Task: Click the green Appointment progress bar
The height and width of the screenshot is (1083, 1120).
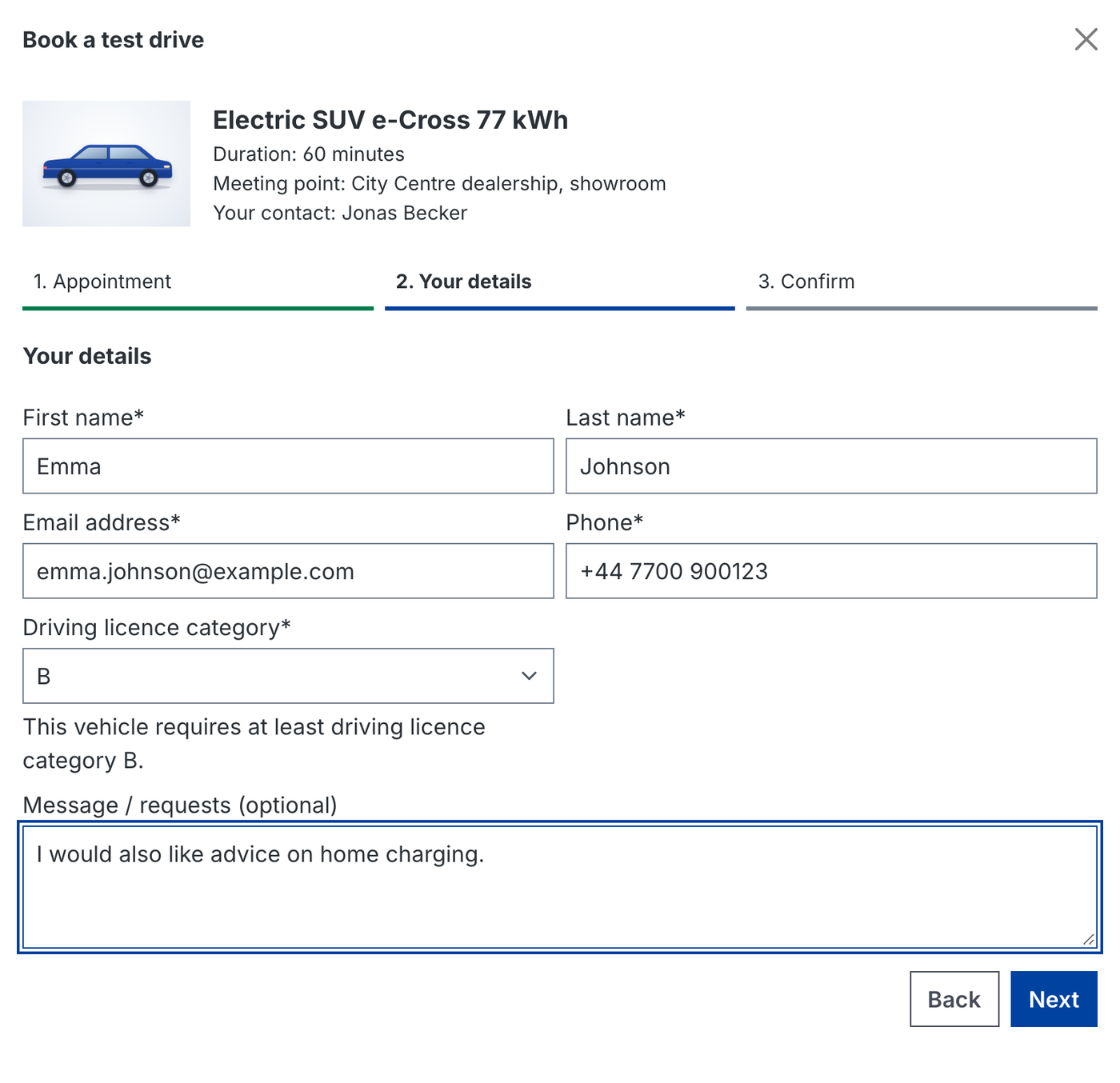Action: tap(198, 308)
